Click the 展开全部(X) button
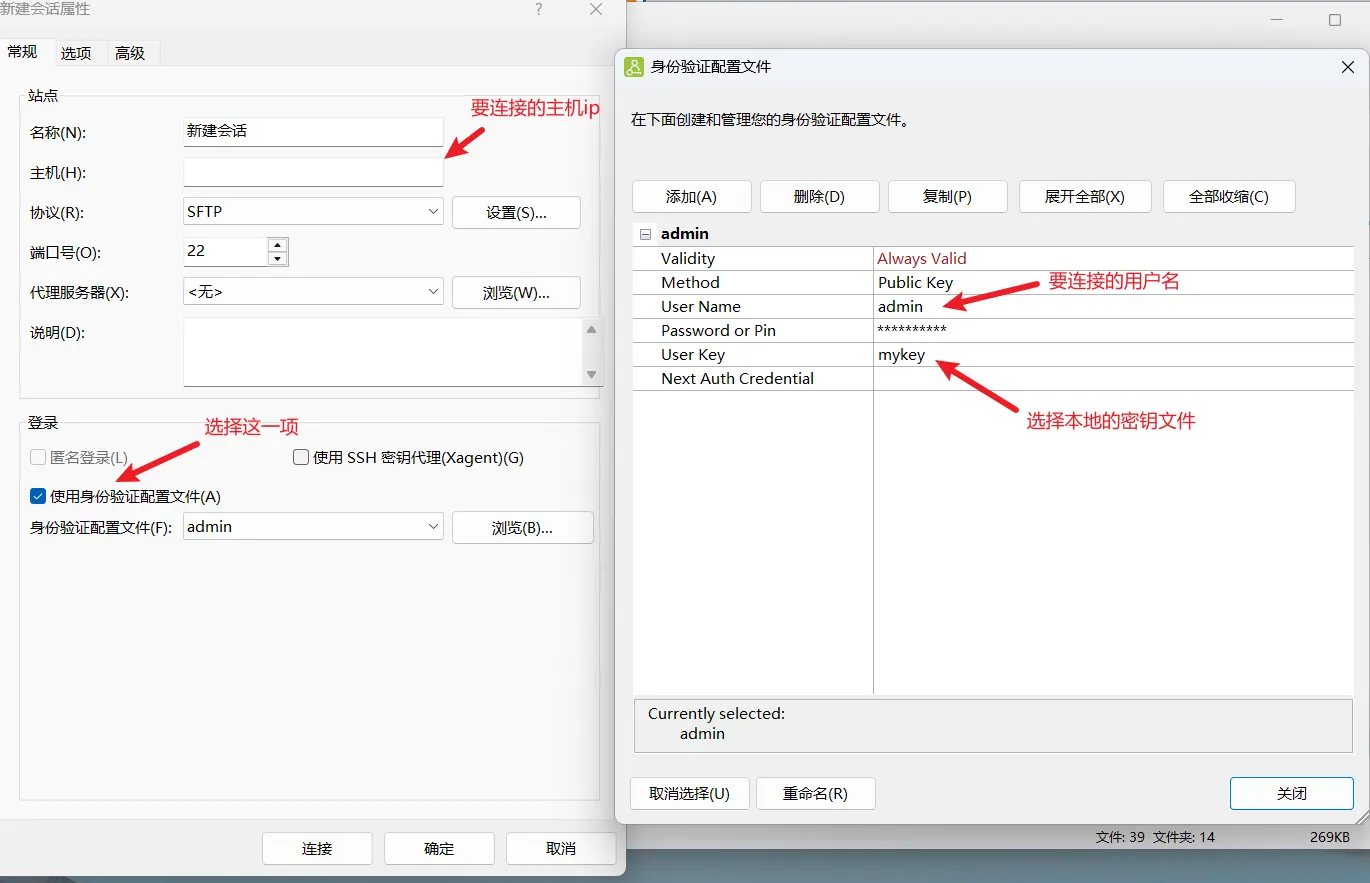 point(1085,196)
